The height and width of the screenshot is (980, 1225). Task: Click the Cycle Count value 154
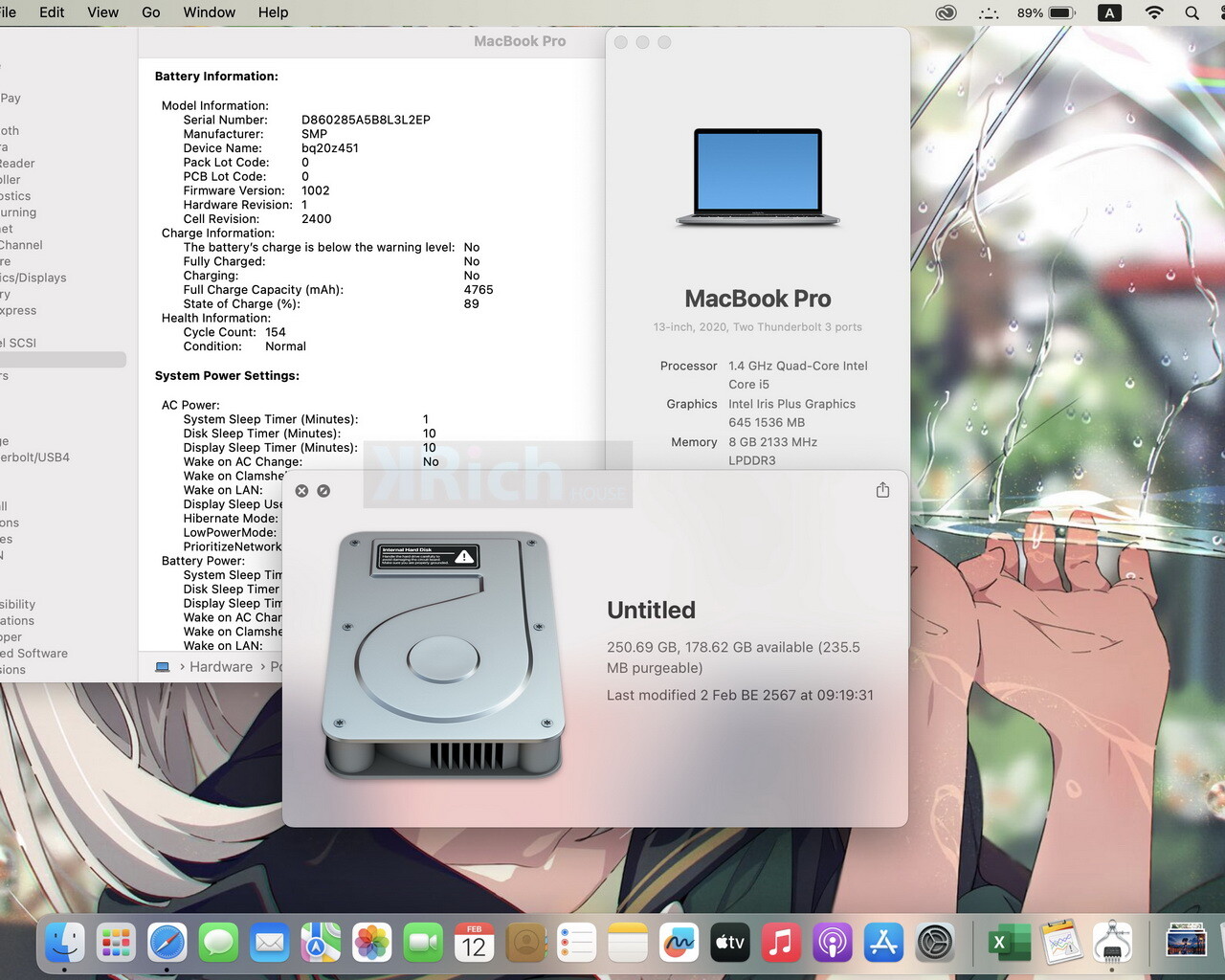click(x=276, y=332)
